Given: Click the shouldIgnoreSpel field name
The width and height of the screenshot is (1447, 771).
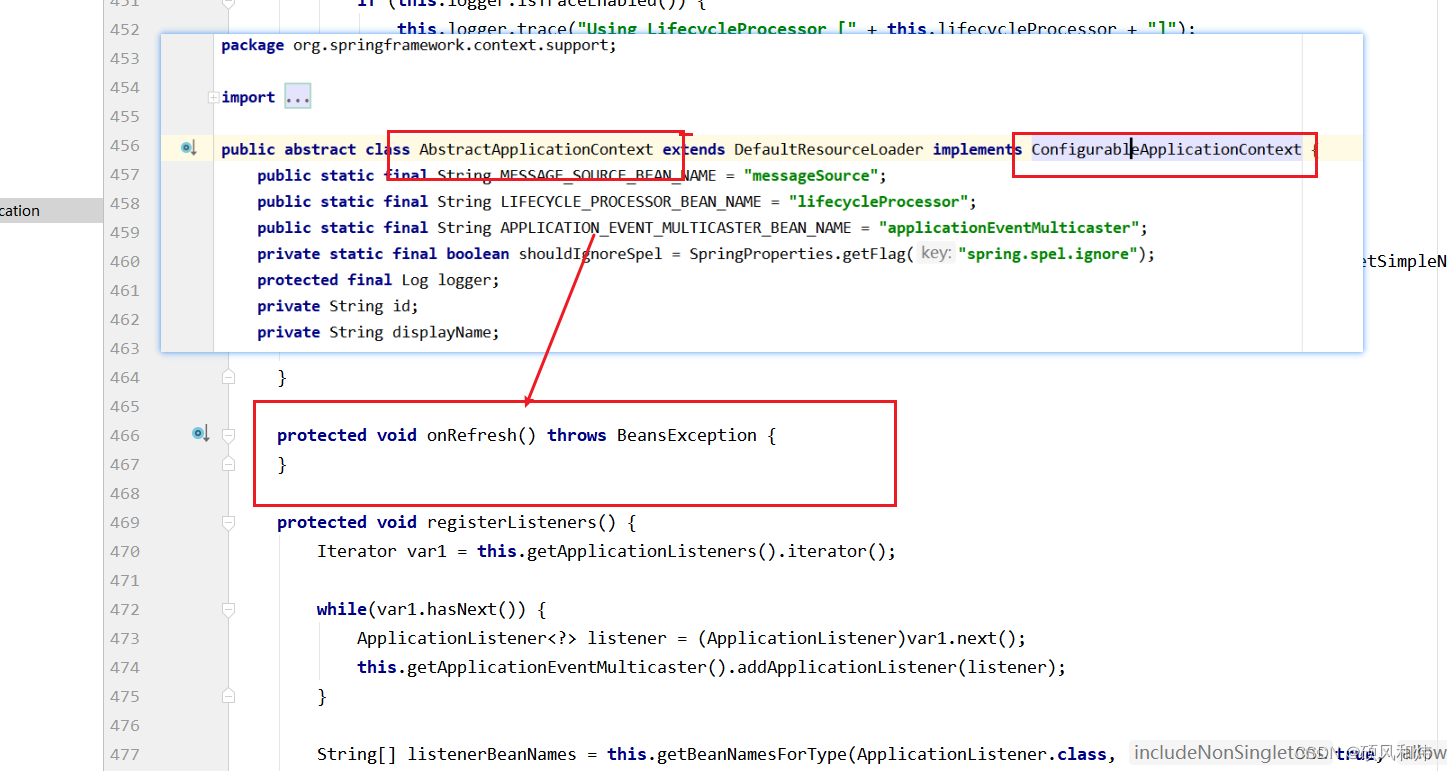Looking at the screenshot, I should (x=590, y=254).
